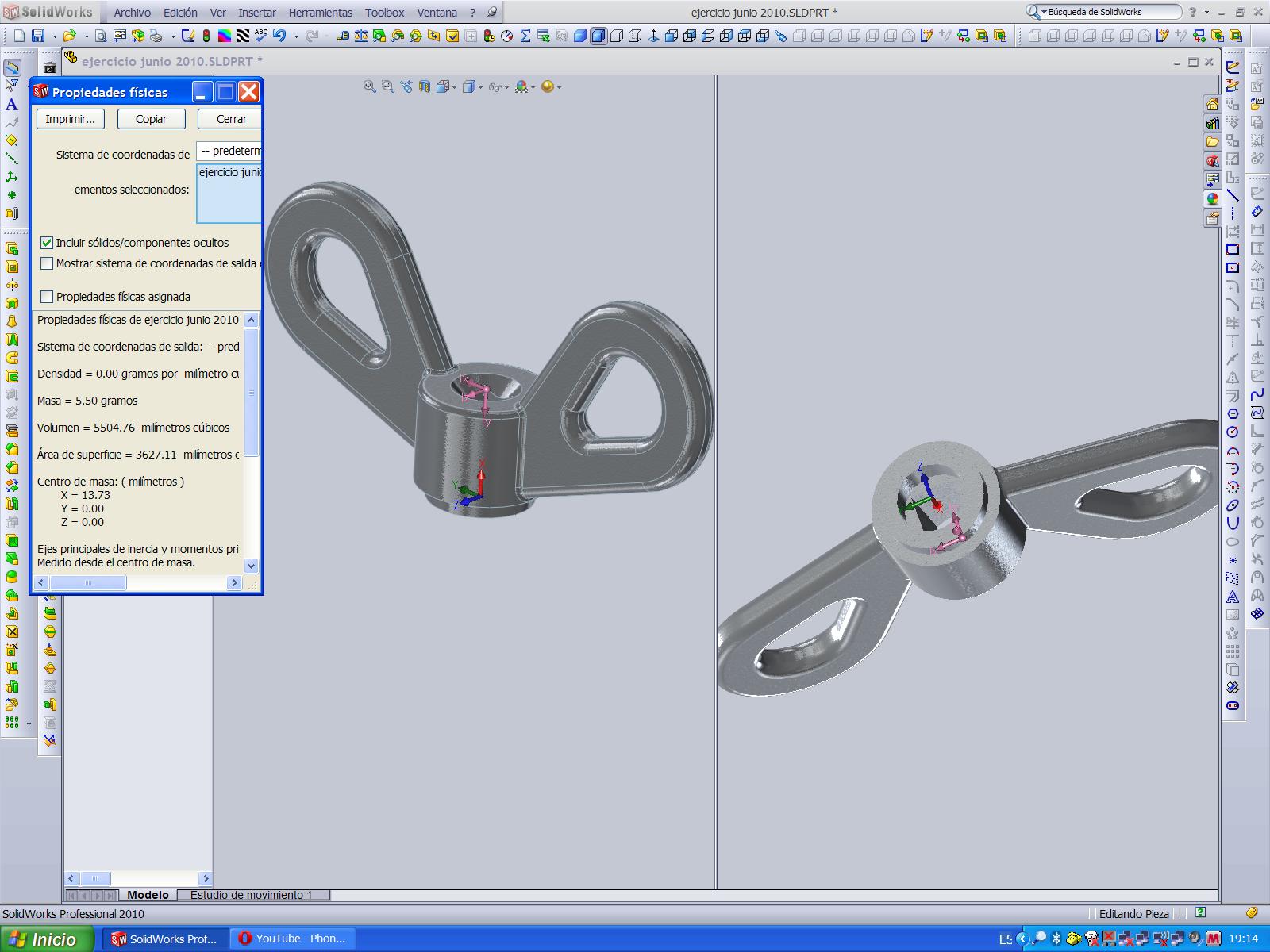The height and width of the screenshot is (952, 1270).
Task: Click SolidWorks Prof... taskbar button
Action: coord(165,939)
